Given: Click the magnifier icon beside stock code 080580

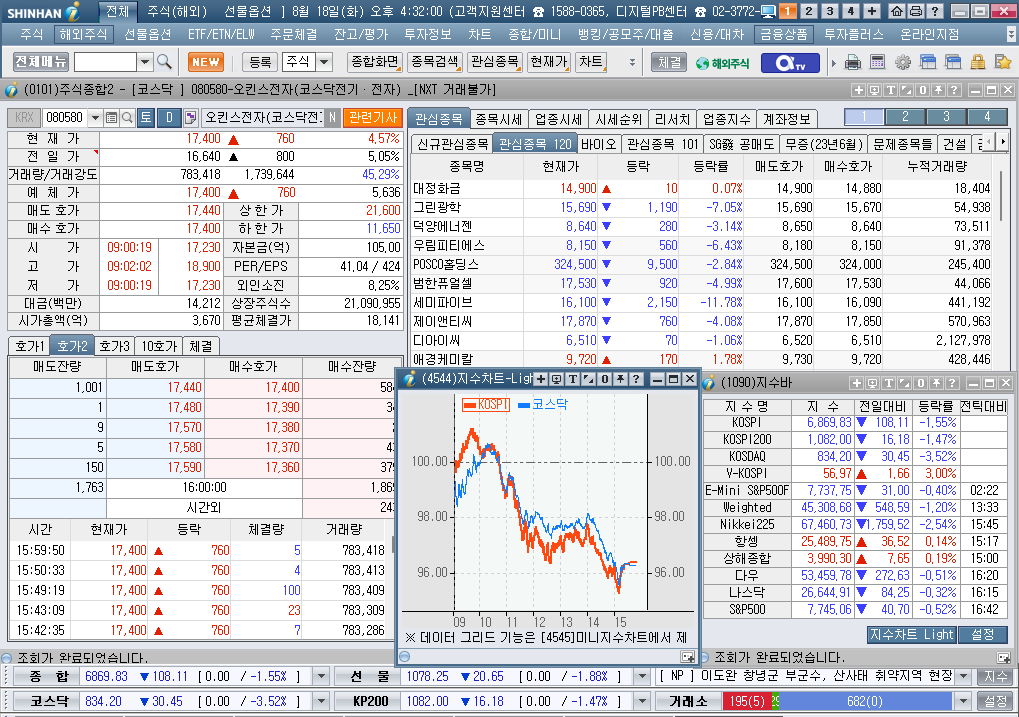Looking at the screenshot, I should point(127,118).
